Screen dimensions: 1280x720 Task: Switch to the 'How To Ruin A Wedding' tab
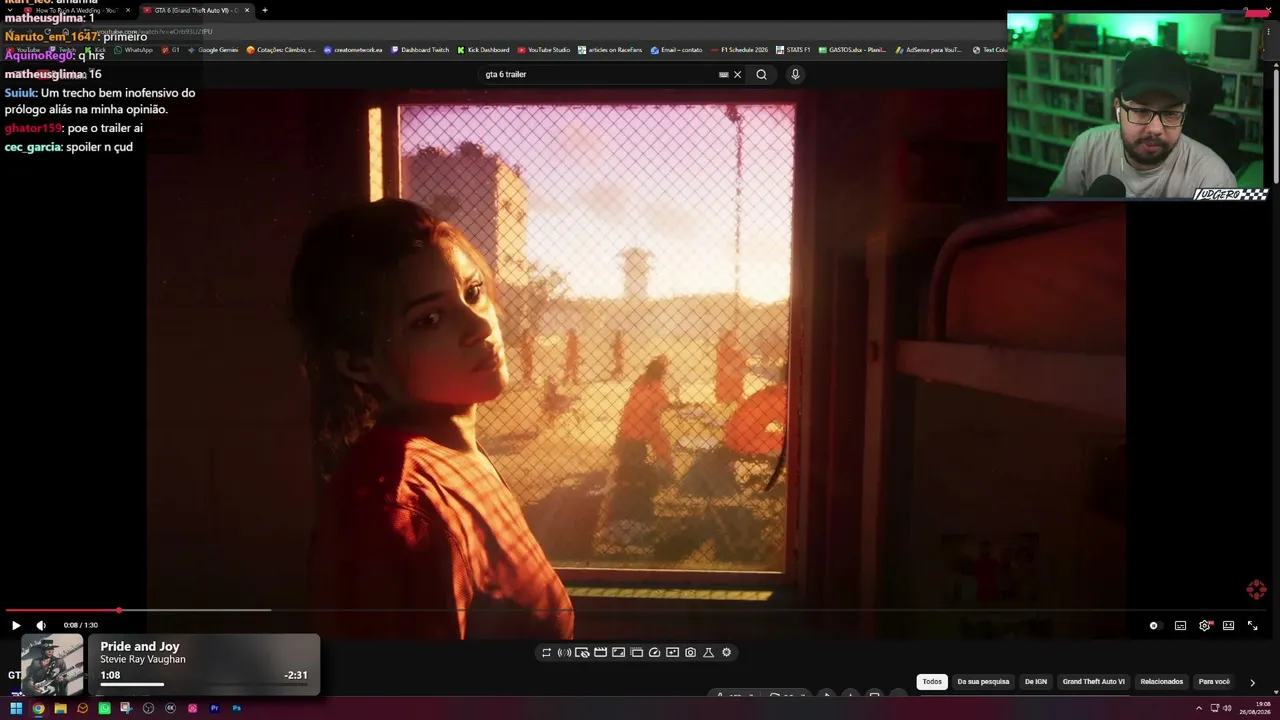coord(77,10)
